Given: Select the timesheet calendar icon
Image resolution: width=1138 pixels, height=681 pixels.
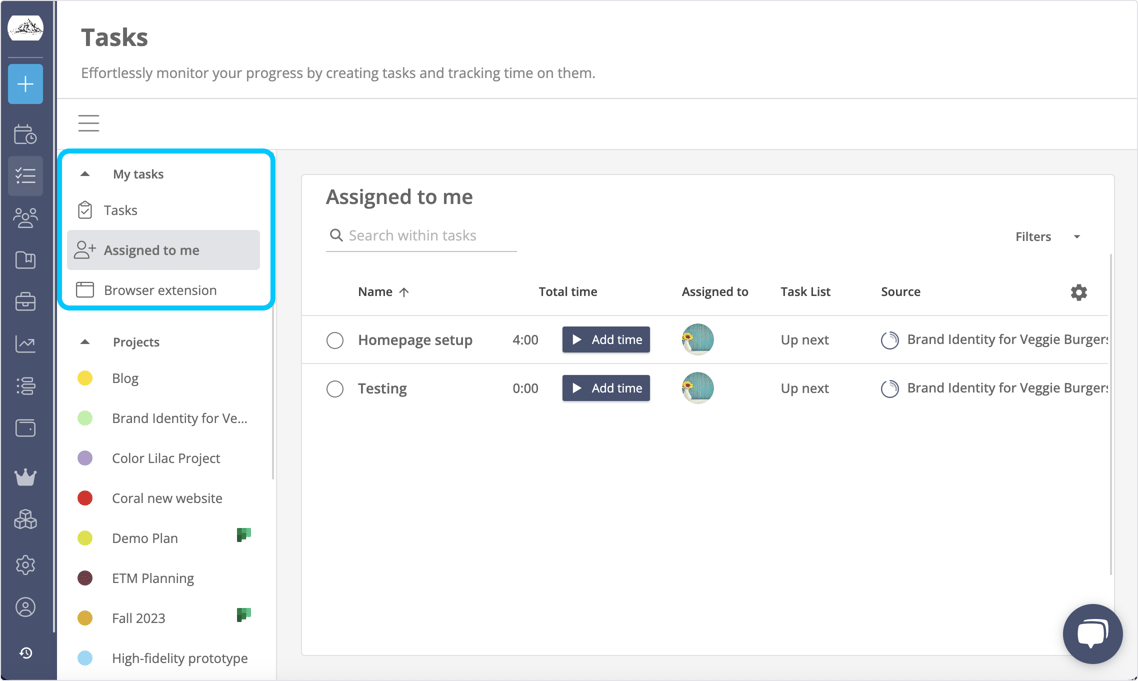Looking at the screenshot, I should tap(25, 134).
